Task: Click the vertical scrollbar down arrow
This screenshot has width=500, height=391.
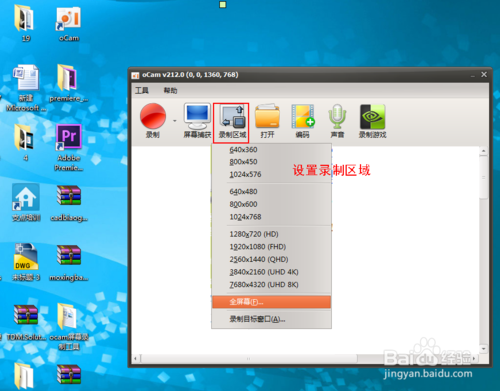Action: click(x=483, y=349)
